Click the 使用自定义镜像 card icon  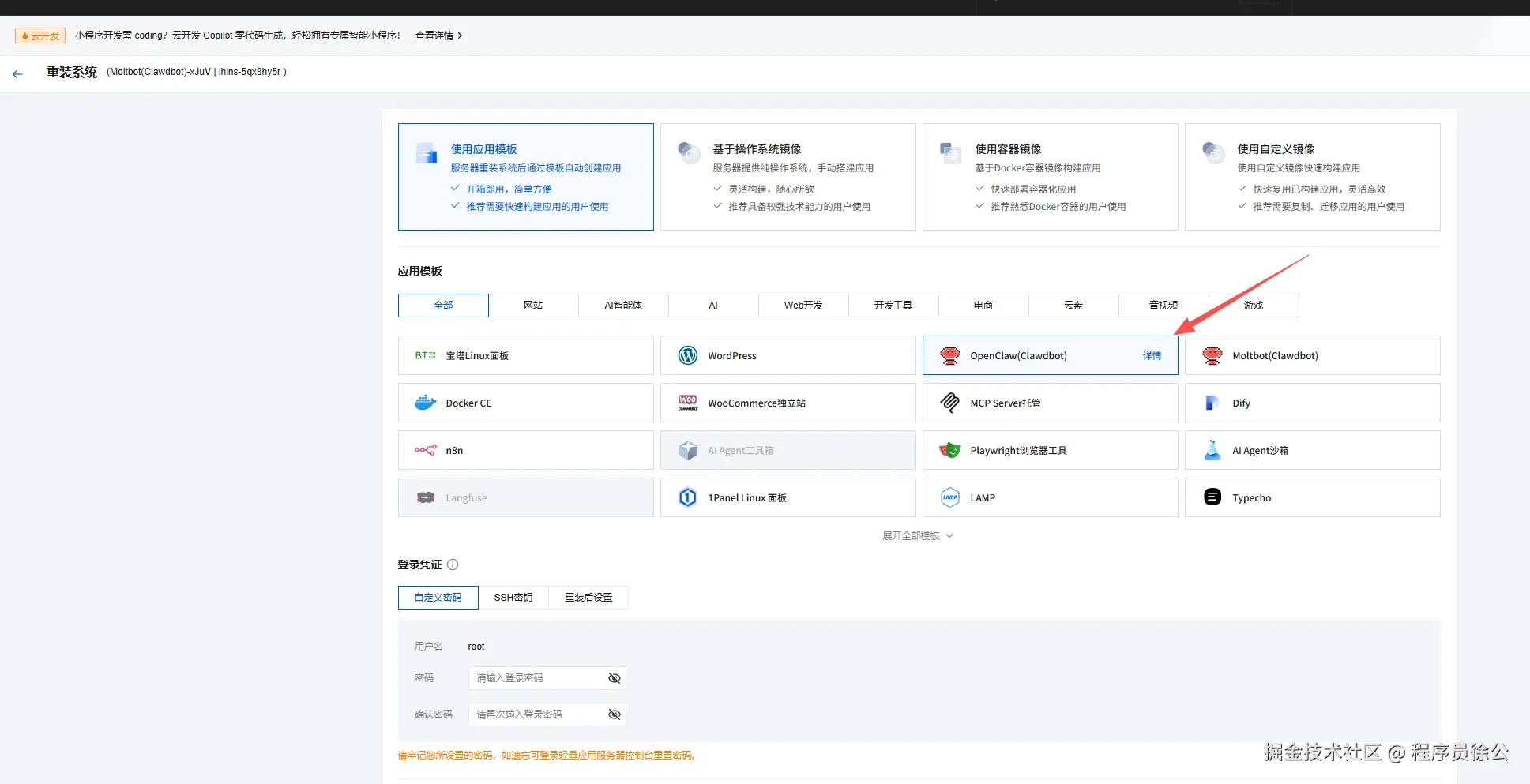1212,152
